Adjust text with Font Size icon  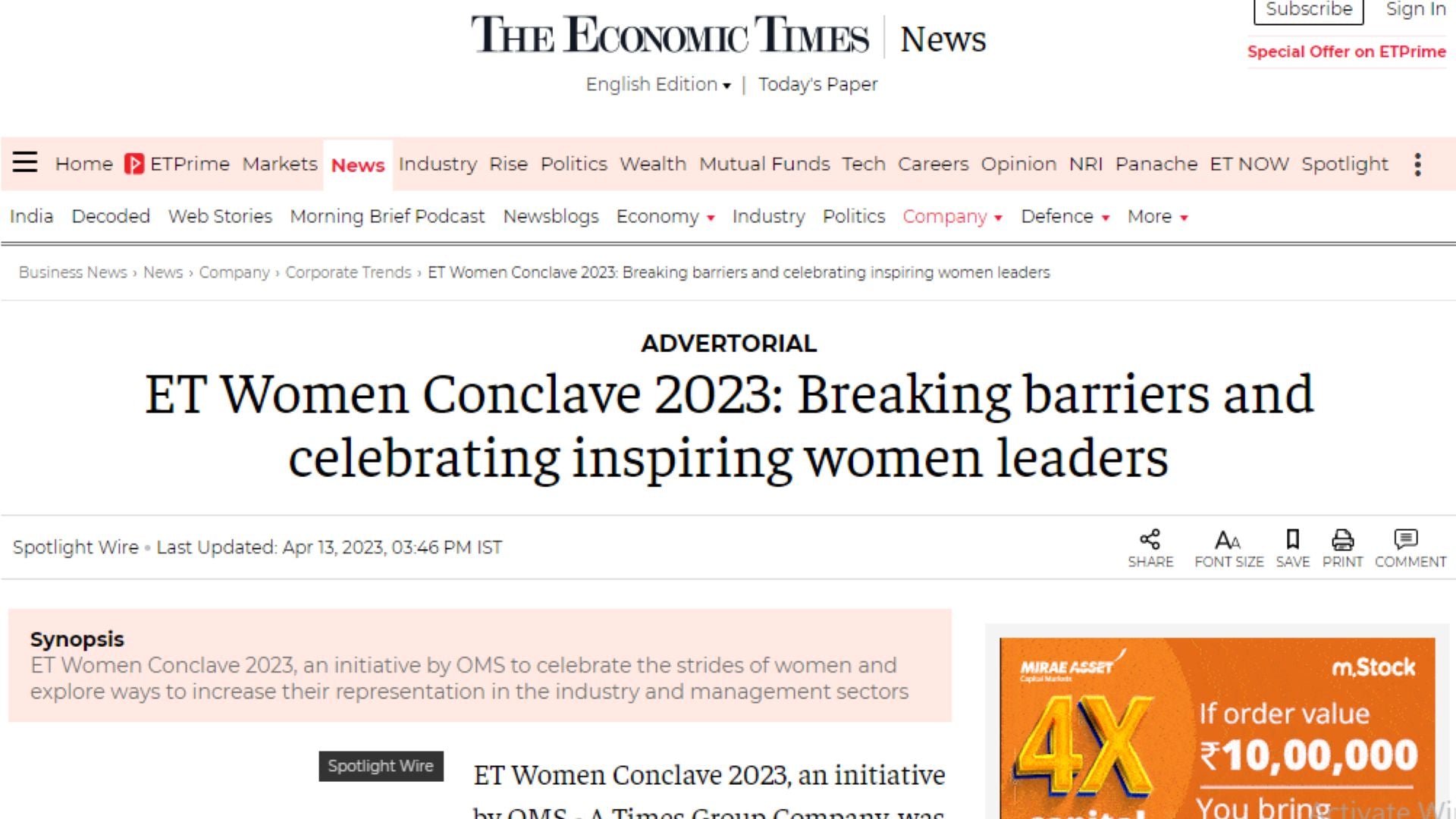click(1228, 540)
